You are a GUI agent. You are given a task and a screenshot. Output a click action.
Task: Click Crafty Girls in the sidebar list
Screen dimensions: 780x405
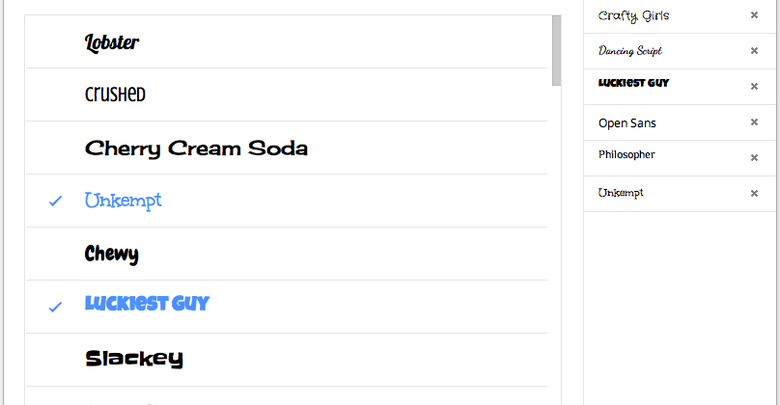(633, 16)
